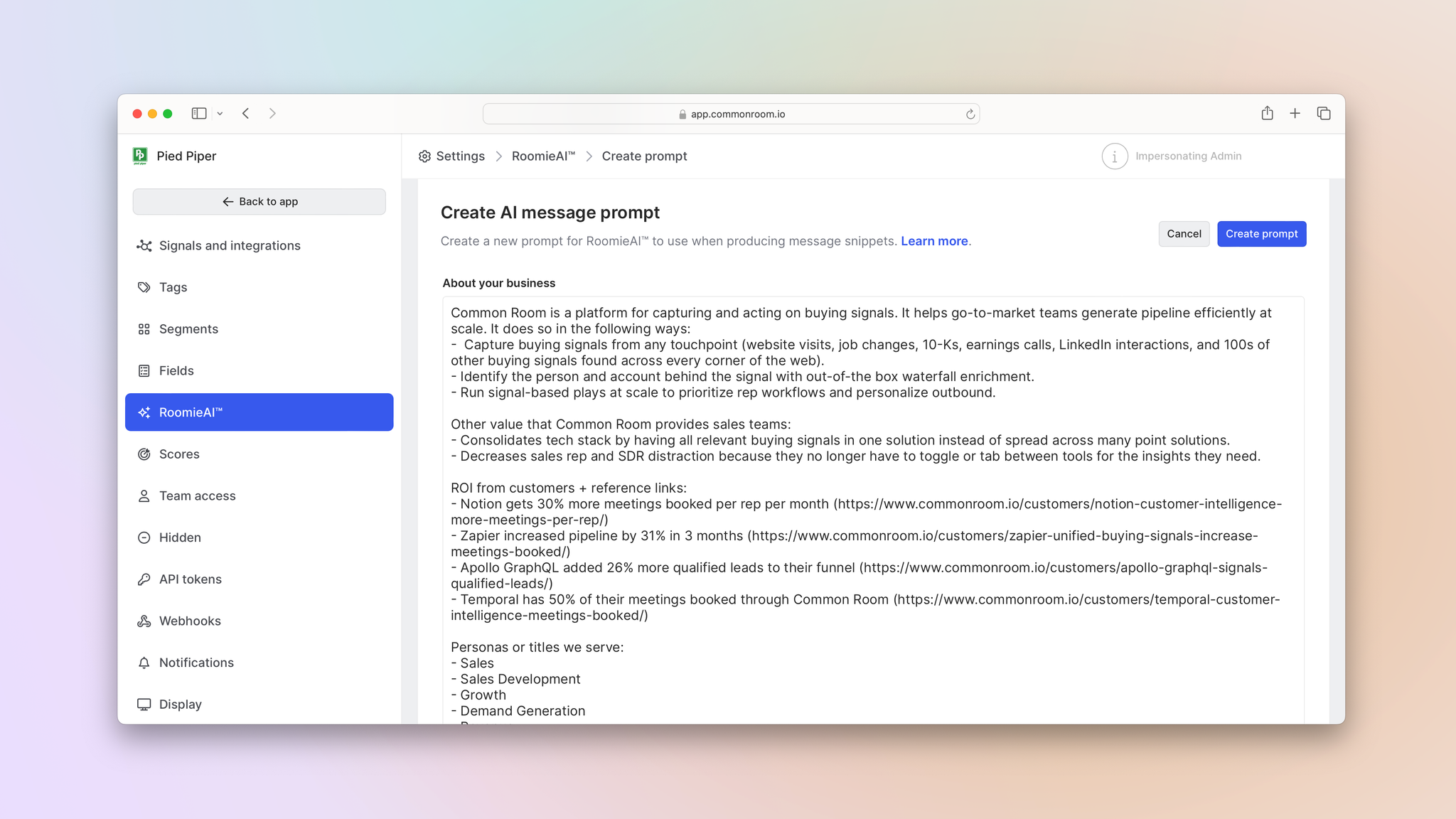Select Team access in the sidebar
Screen dimensions: 1456x819
(x=197, y=496)
